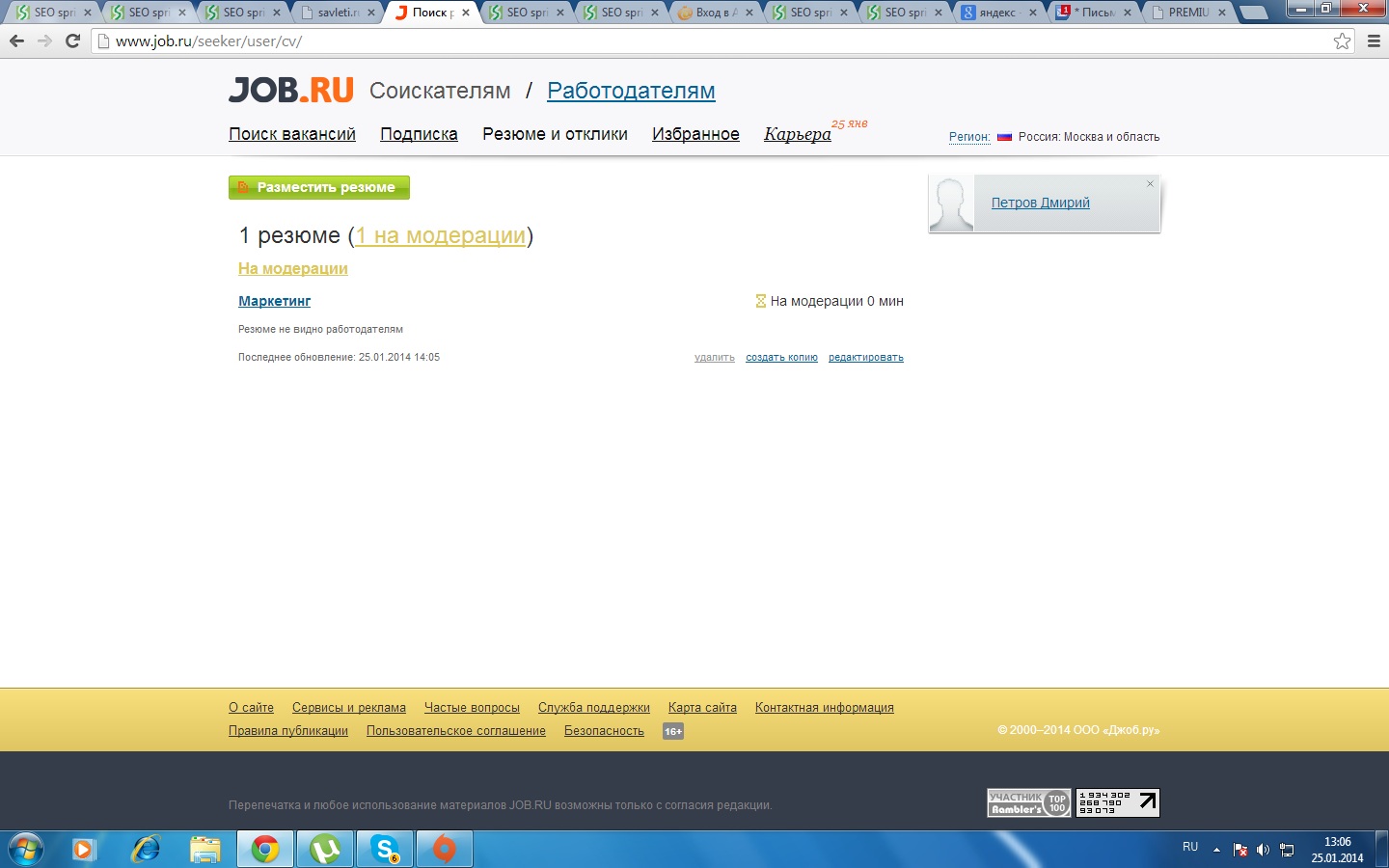This screenshot has width=1389, height=868.
Task: Click the 16+ age rating badge
Action: (x=673, y=731)
